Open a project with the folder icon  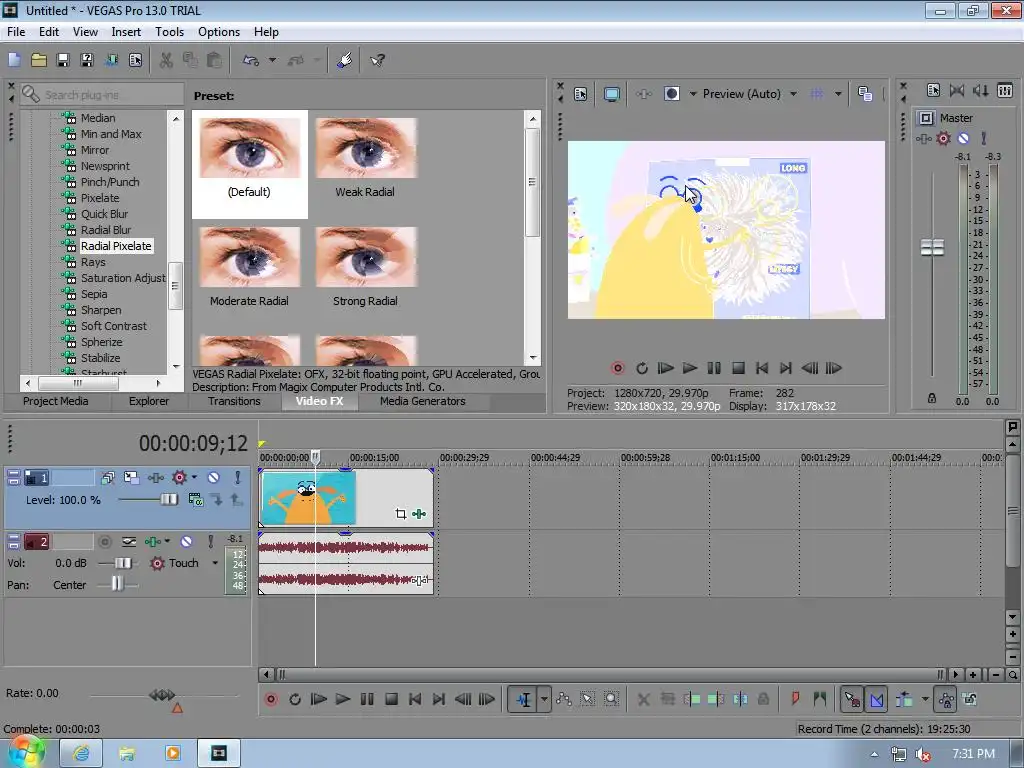pyautogui.click(x=39, y=60)
